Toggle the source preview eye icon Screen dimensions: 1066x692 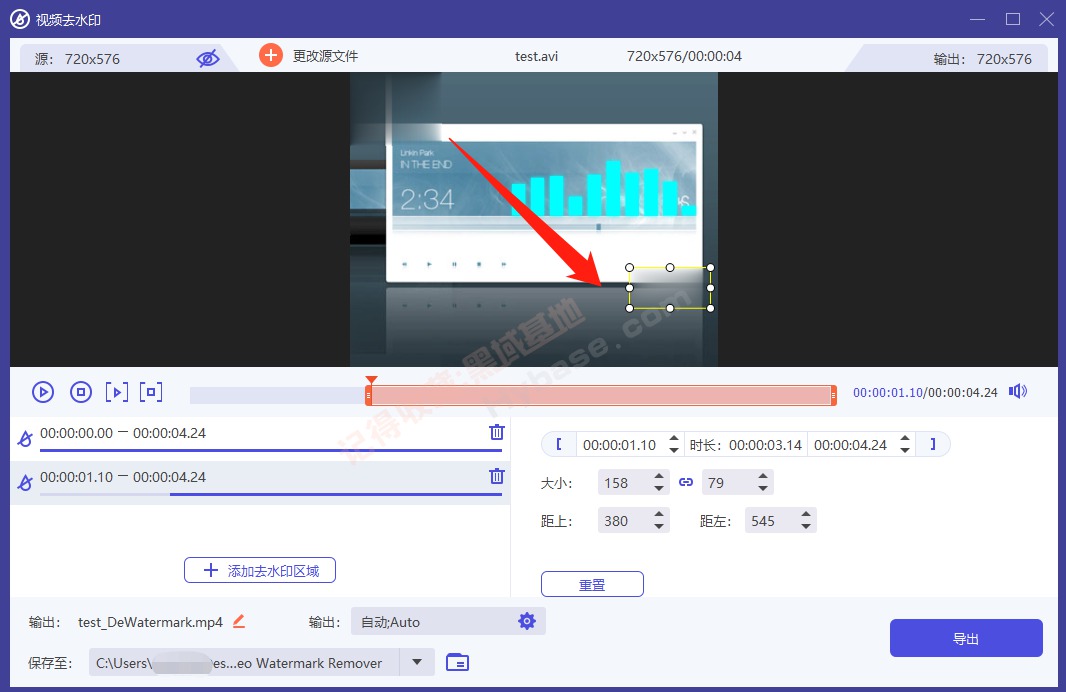[x=208, y=58]
